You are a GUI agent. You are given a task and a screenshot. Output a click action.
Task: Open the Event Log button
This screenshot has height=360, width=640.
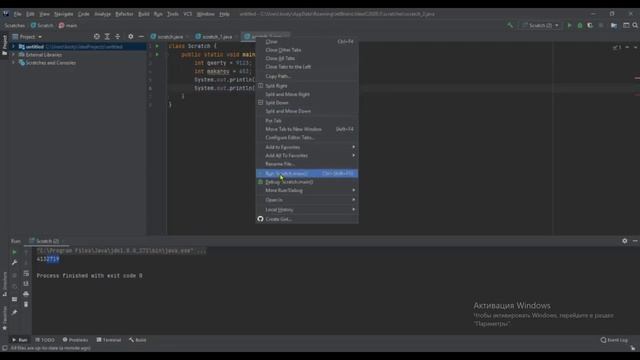tap(614, 340)
